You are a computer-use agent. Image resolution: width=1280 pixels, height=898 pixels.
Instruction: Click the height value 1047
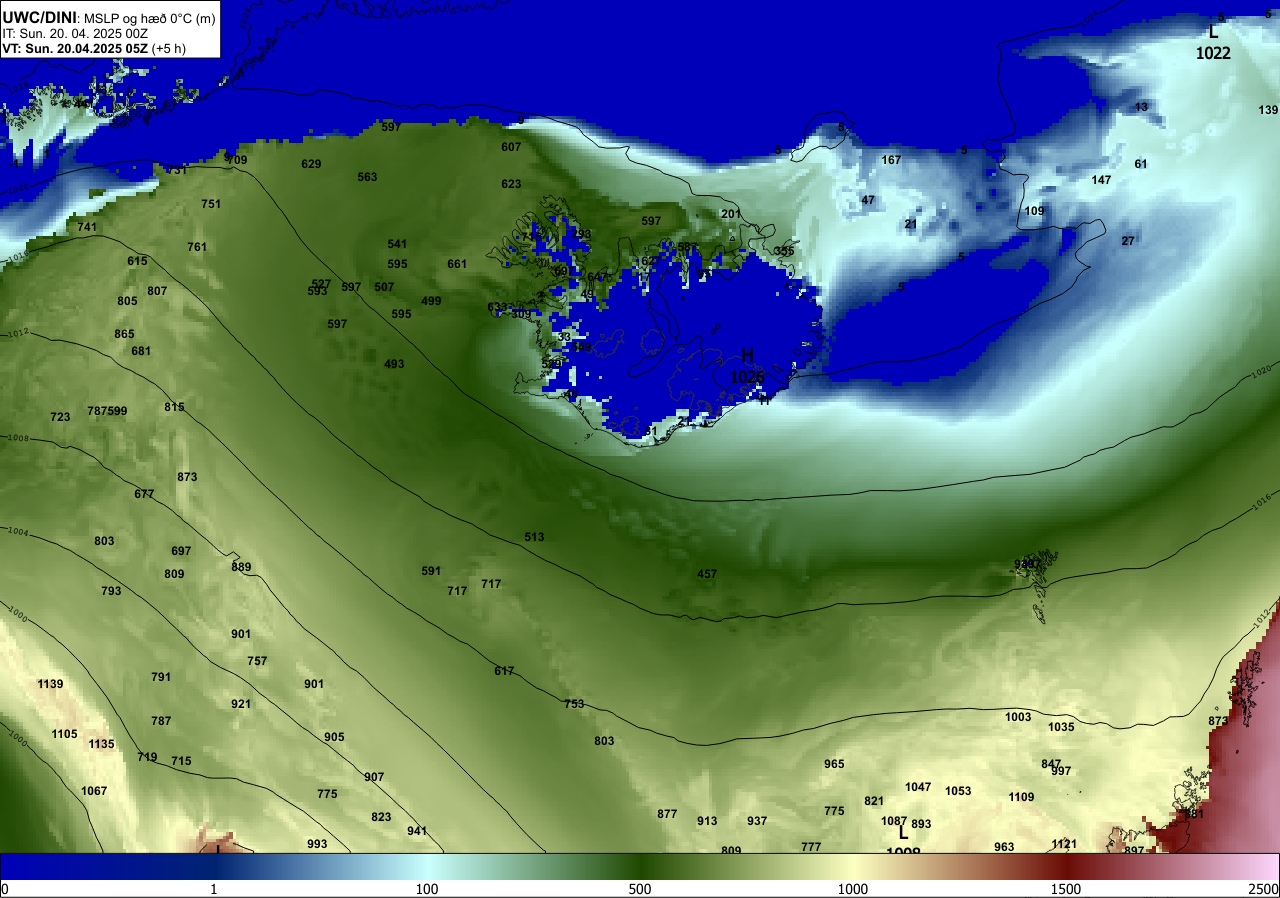pyautogui.click(x=918, y=787)
